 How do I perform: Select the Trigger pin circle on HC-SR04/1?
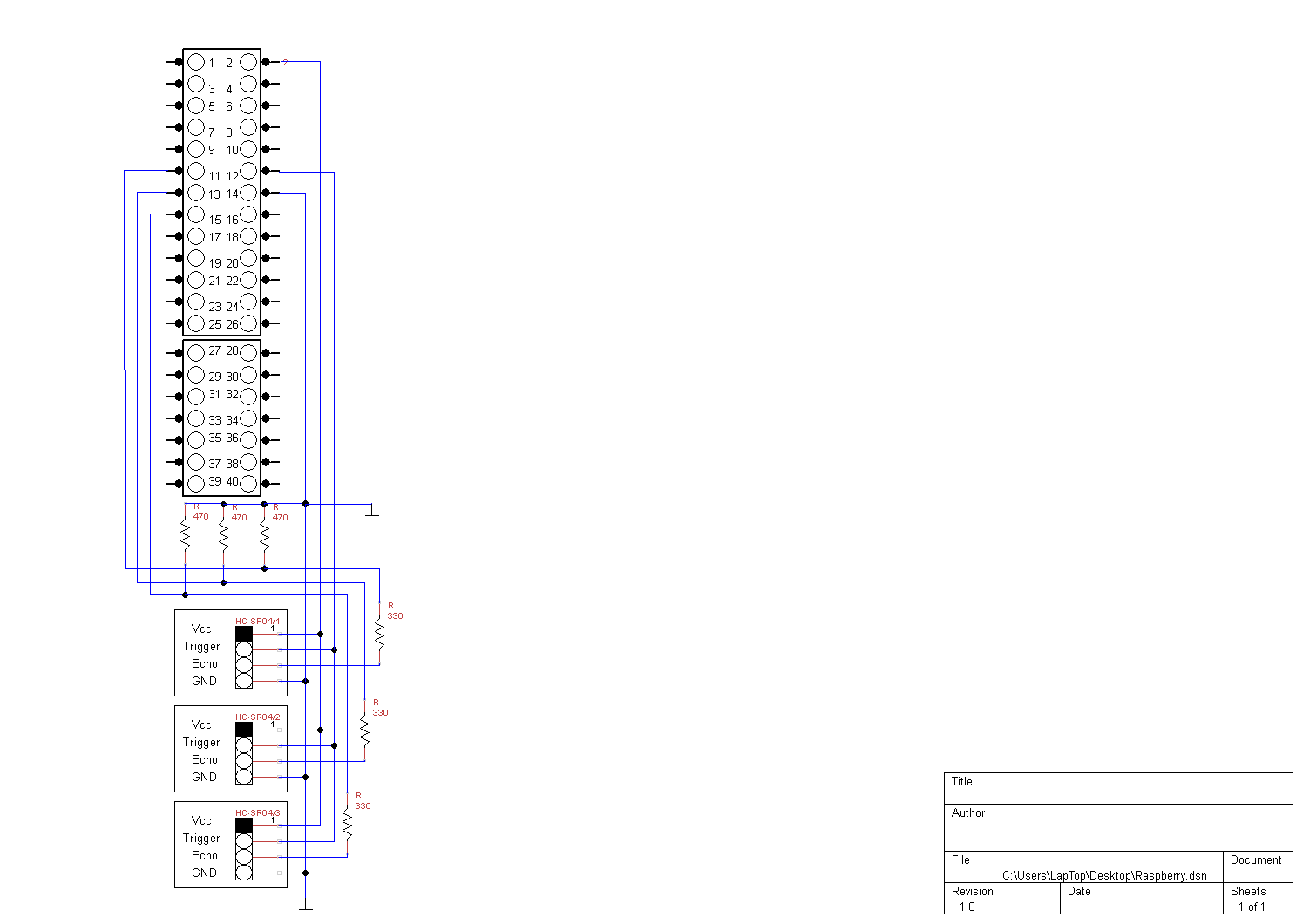tap(244, 649)
